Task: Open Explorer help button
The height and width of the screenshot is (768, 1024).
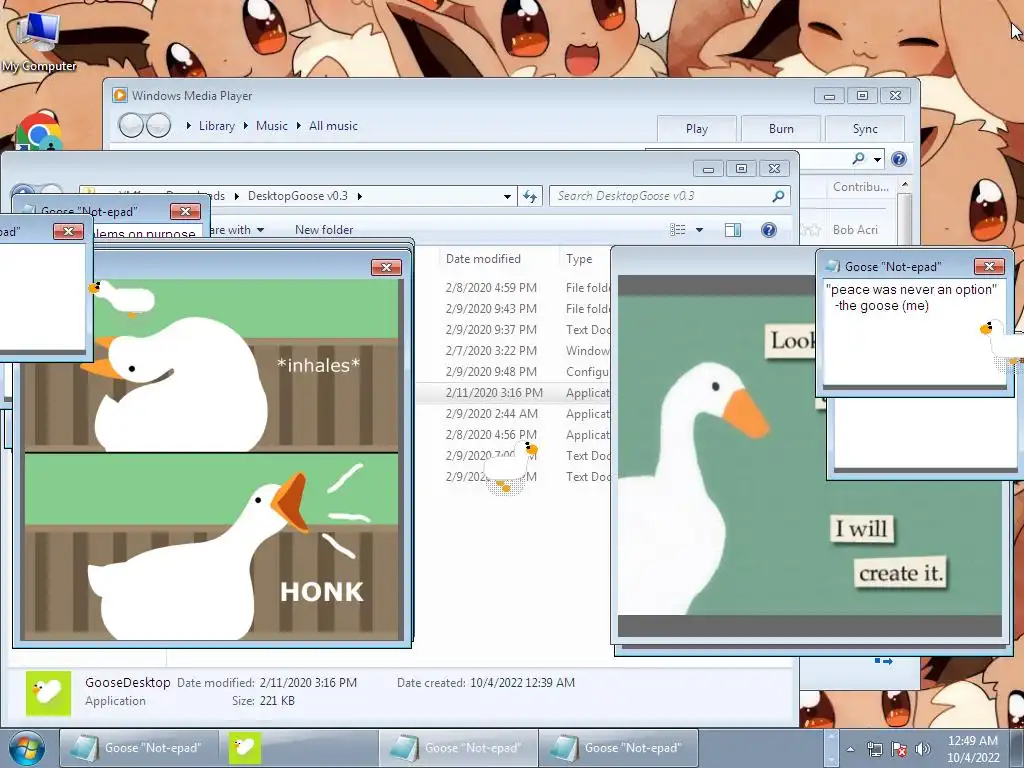Action: point(769,230)
